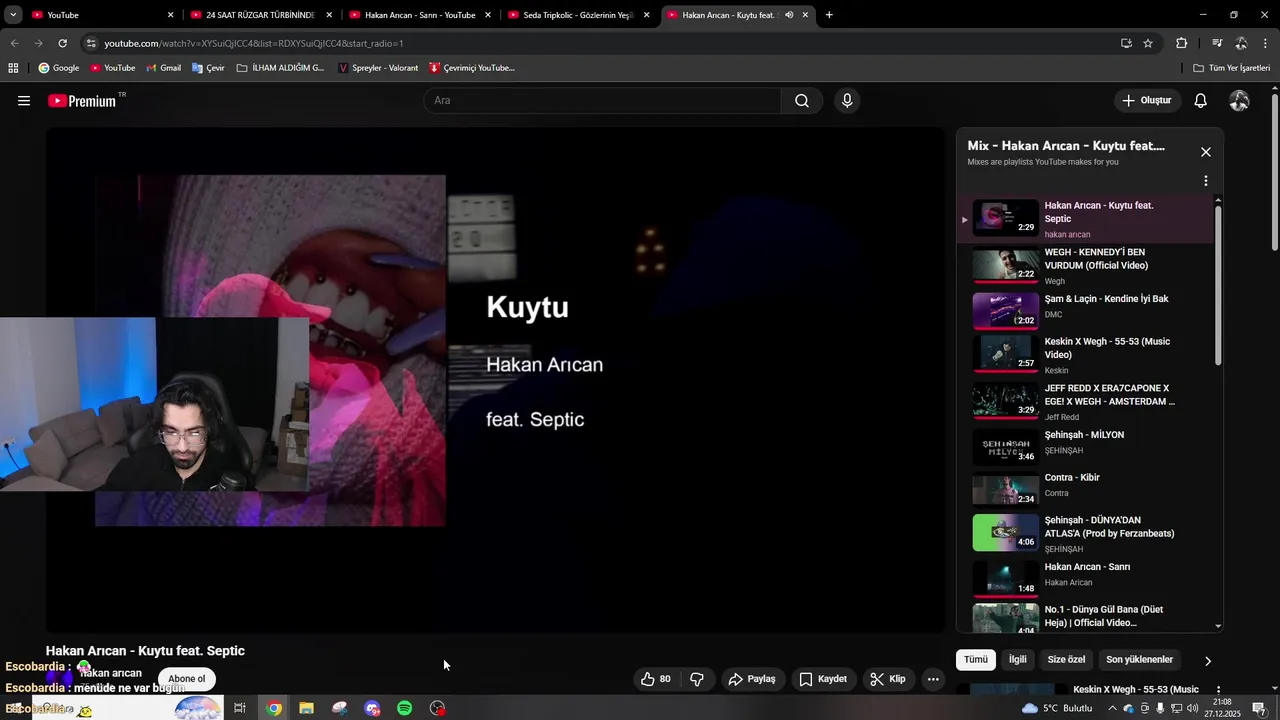This screenshot has width=1280, height=720.
Task: Open İLHAM ALDIĞIM G... bookmark folder
Action: click(280, 68)
